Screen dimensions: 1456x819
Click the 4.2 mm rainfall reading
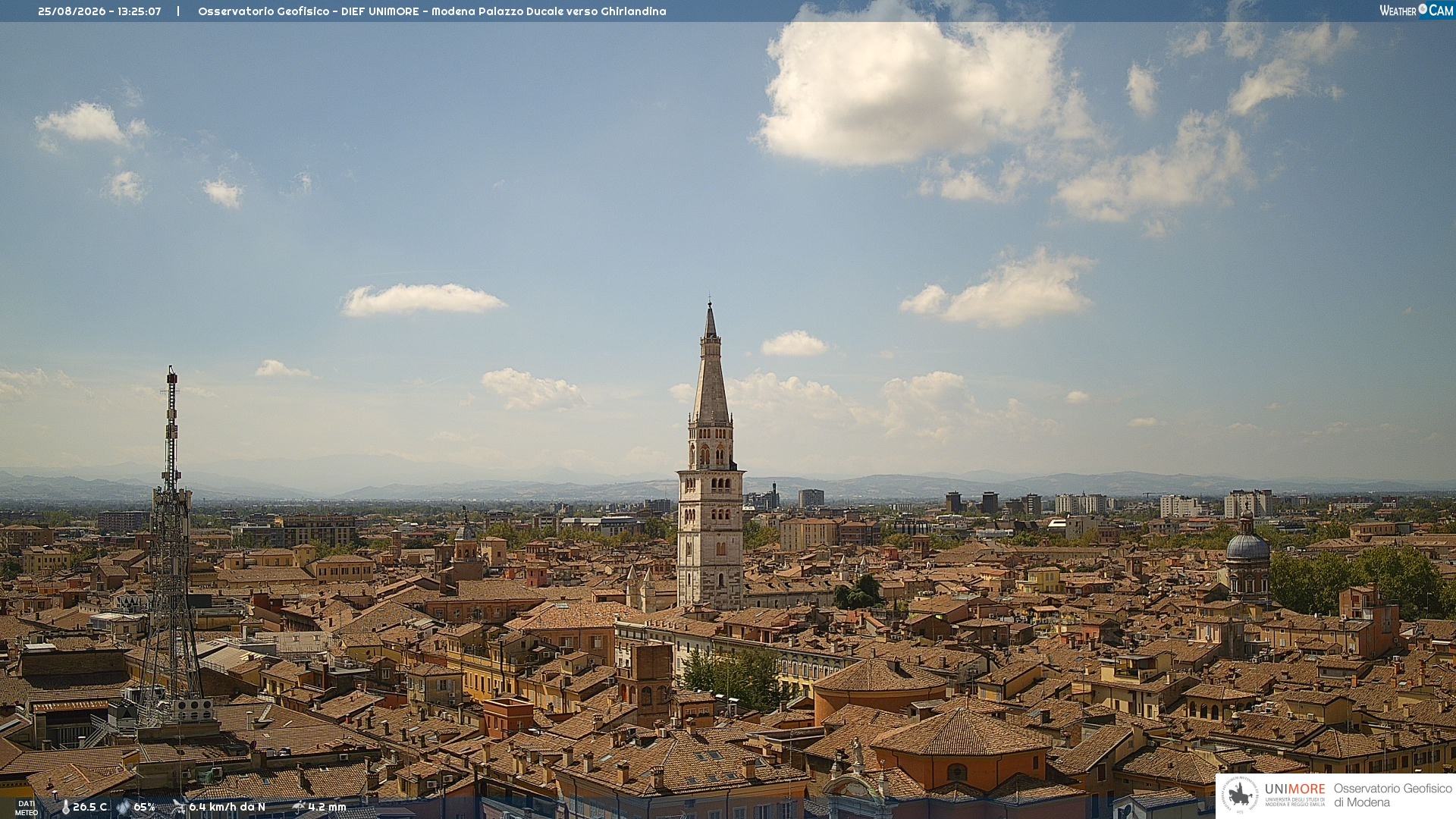pyautogui.click(x=327, y=808)
